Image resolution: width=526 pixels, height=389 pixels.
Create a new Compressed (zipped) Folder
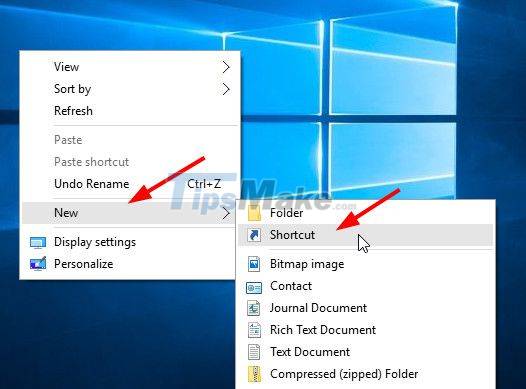click(365, 374)
